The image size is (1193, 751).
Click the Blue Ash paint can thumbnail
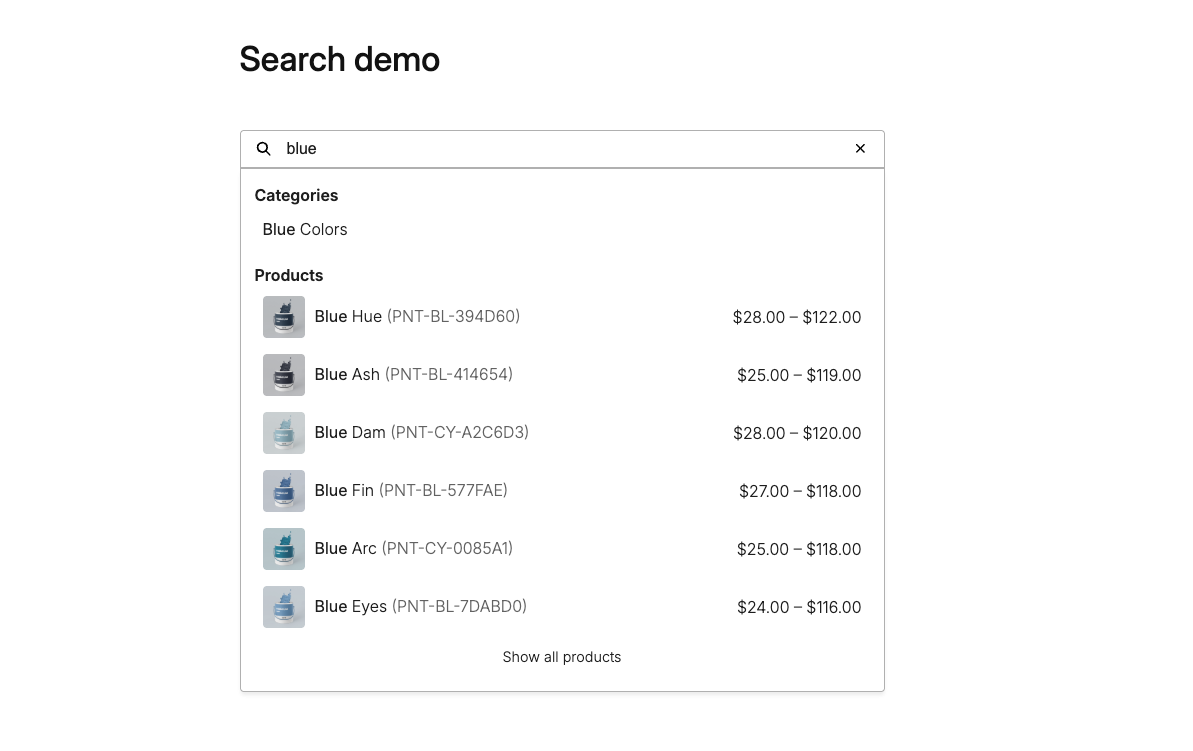click(284, 375)
